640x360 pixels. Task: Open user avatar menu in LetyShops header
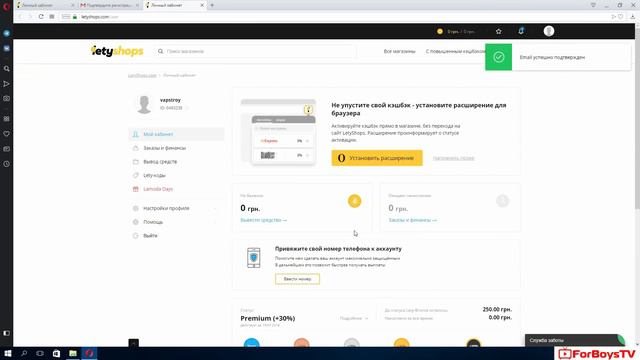(x=549, y=31)
